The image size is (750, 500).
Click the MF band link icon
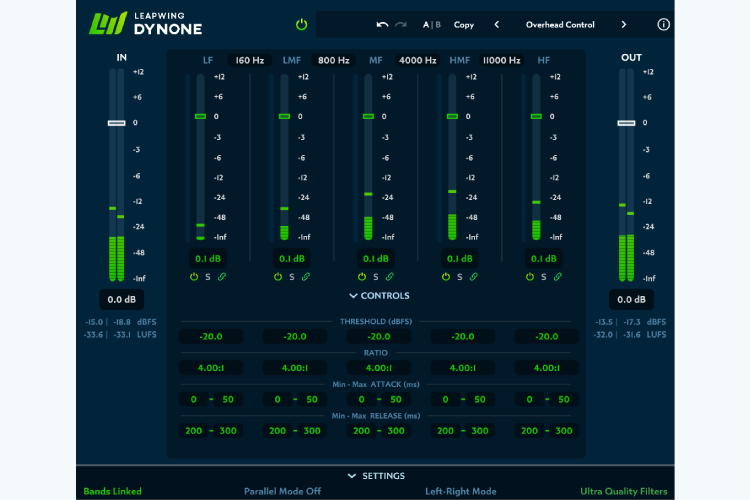pyautogui.click(x=390, y=277)
